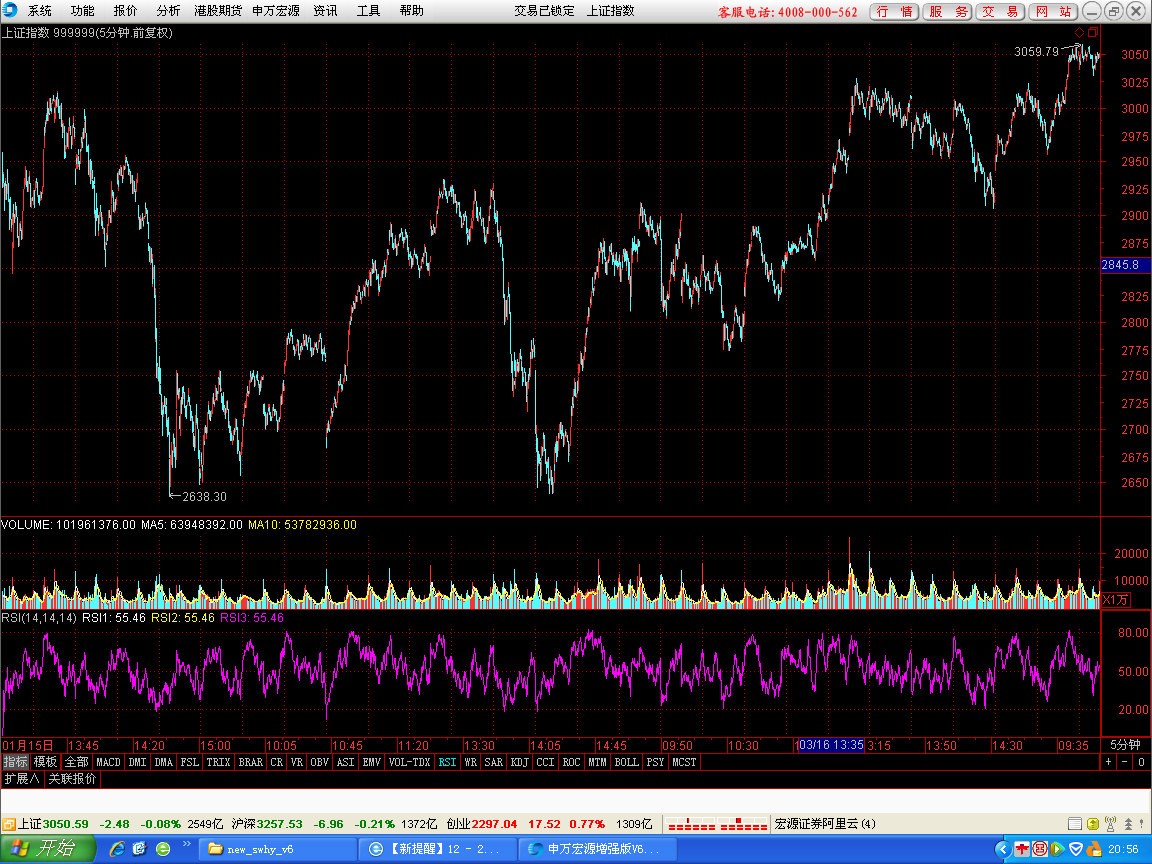Image resolution: width=1152 pixels, height=864 pixels.
Task: Expand the quick launch overflow chevron
Action: (x=187, y=844)
